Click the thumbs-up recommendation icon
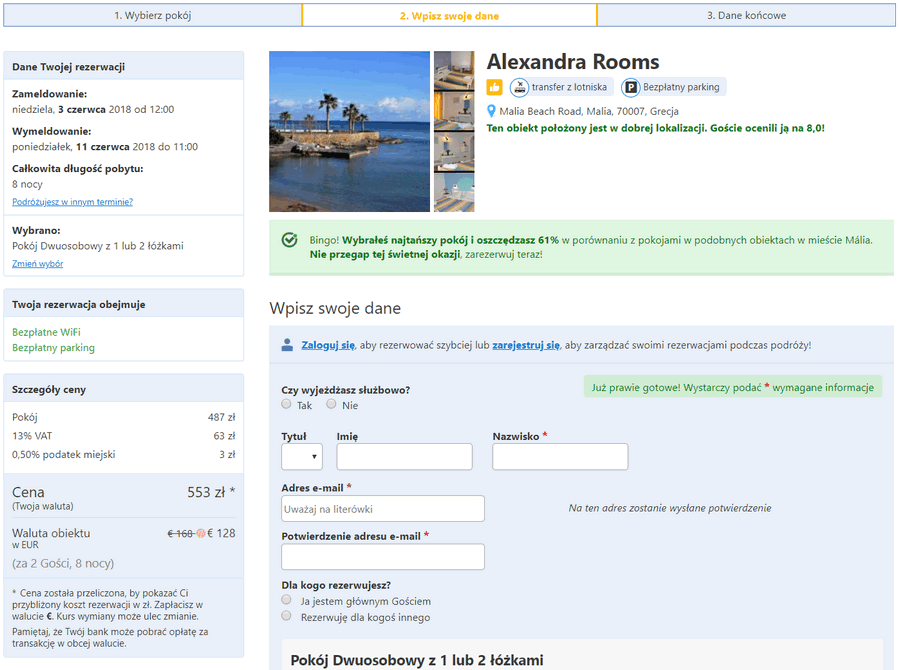This screenshot has height=670, width=900. coord(494,87)
